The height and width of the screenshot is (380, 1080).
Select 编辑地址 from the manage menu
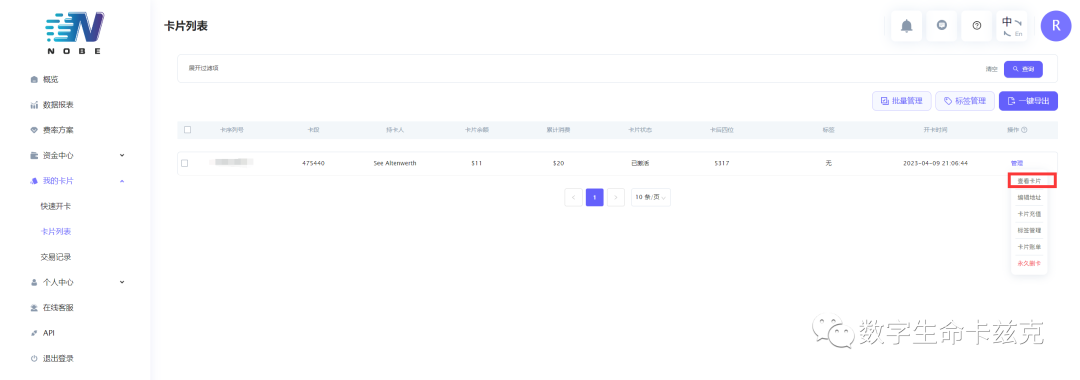(x=1028, y=198)
